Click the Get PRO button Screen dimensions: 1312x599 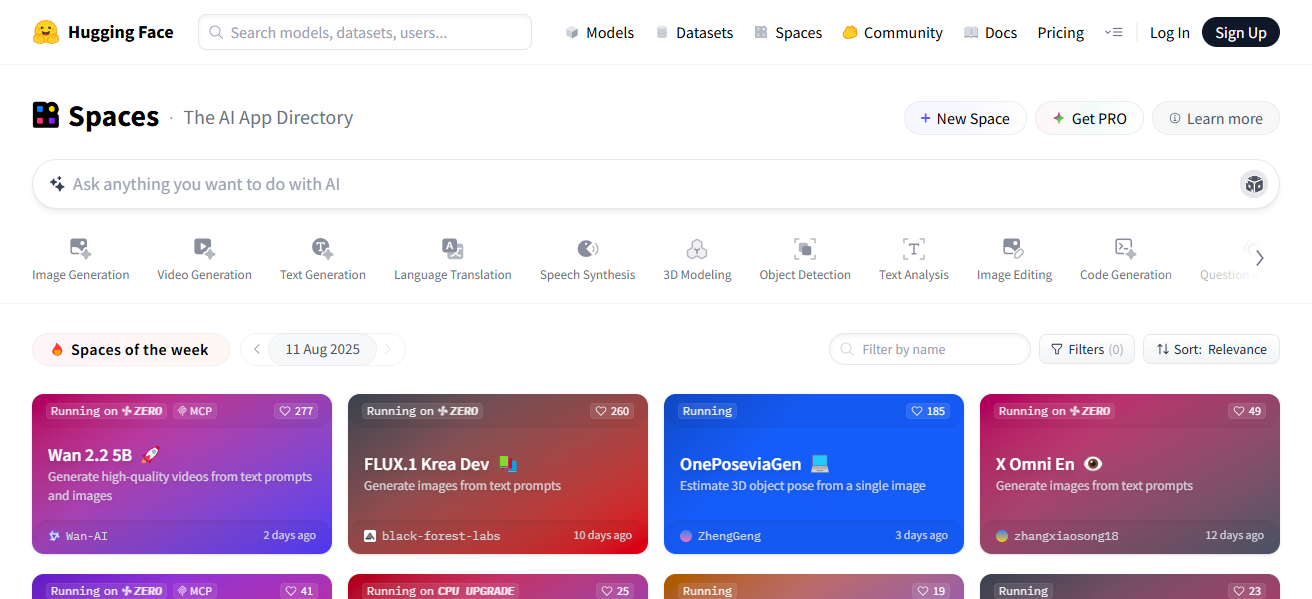click(1089, 118)
